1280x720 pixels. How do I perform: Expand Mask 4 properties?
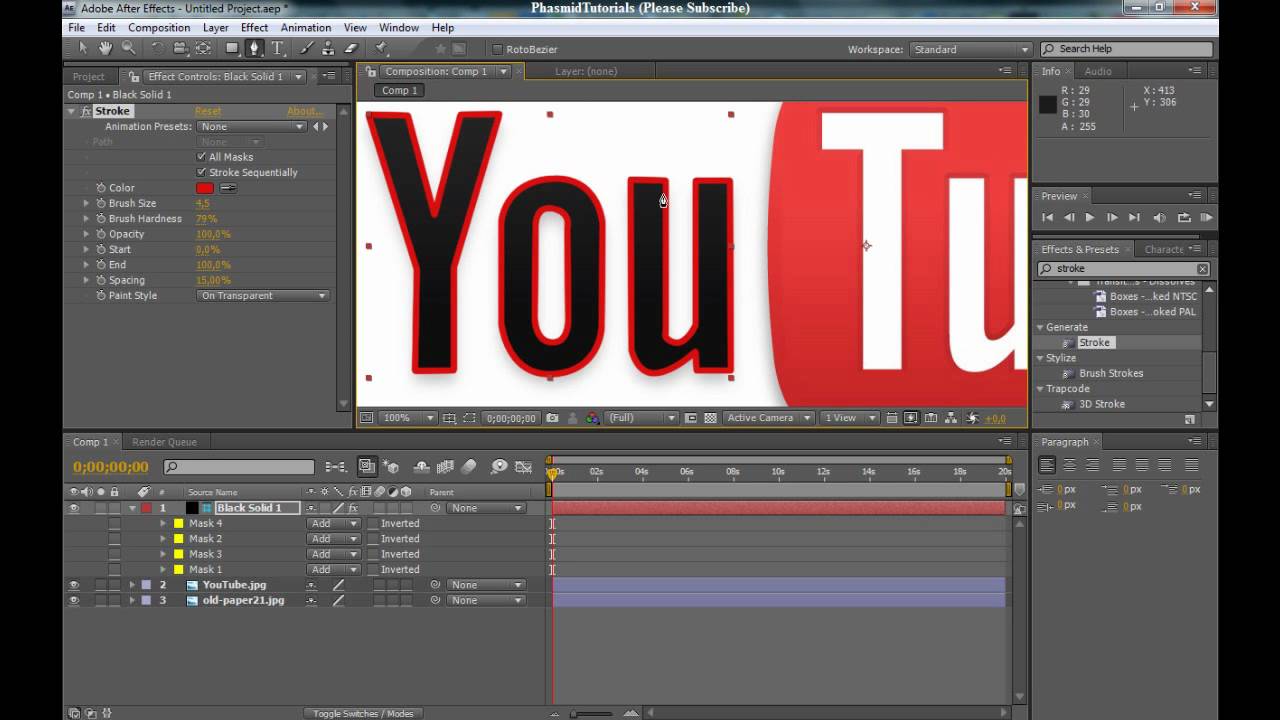163,523
